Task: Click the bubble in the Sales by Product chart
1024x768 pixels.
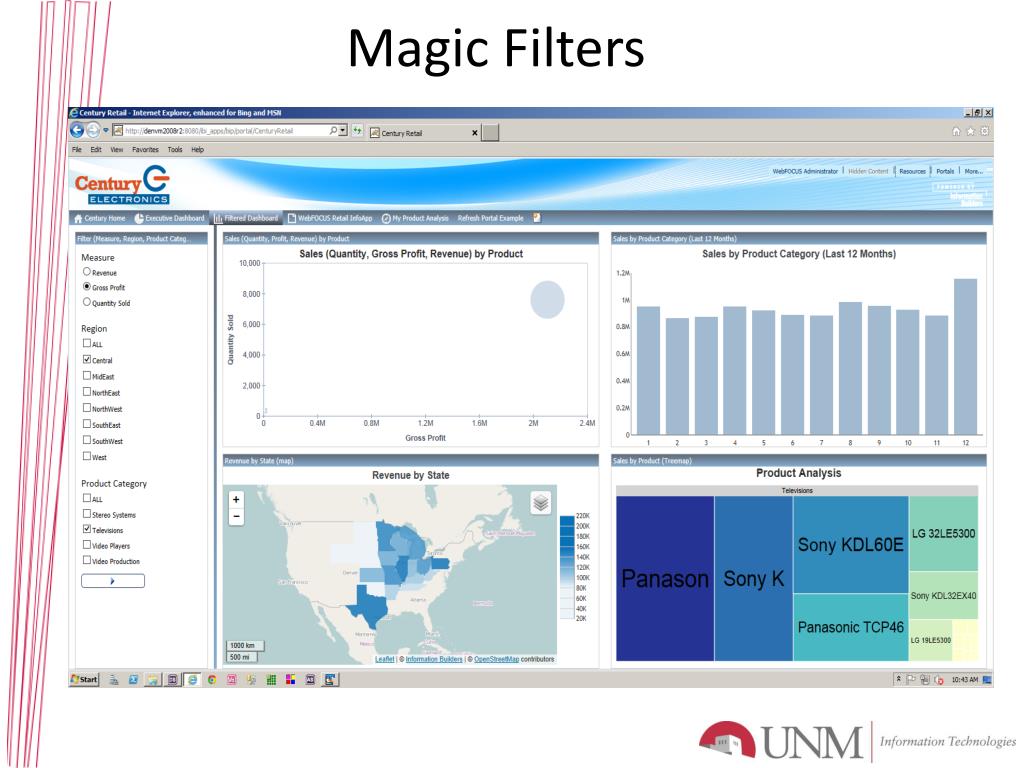Action: 547,300
